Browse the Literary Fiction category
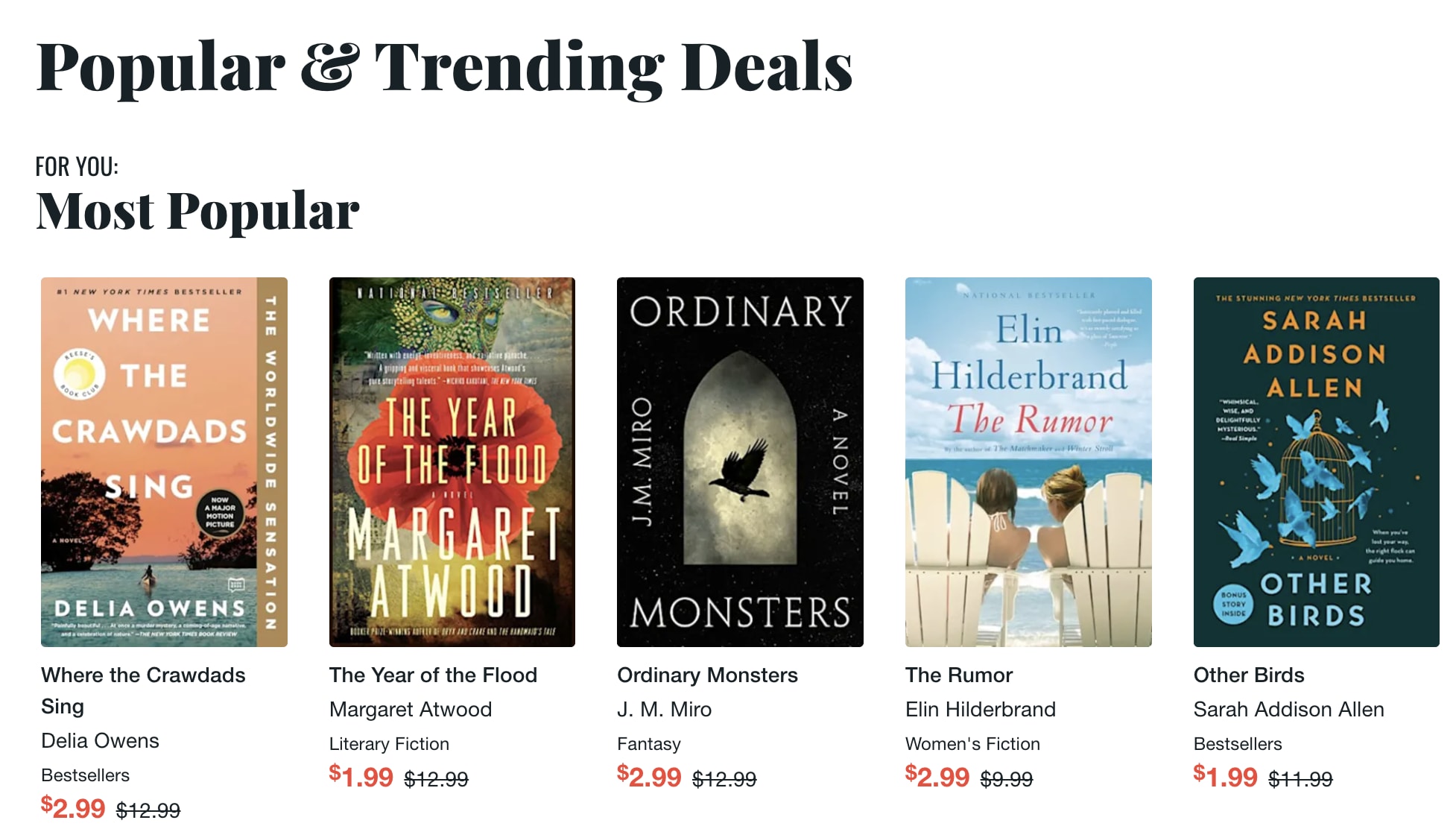The image size is (1456, 826). point(389,743)
